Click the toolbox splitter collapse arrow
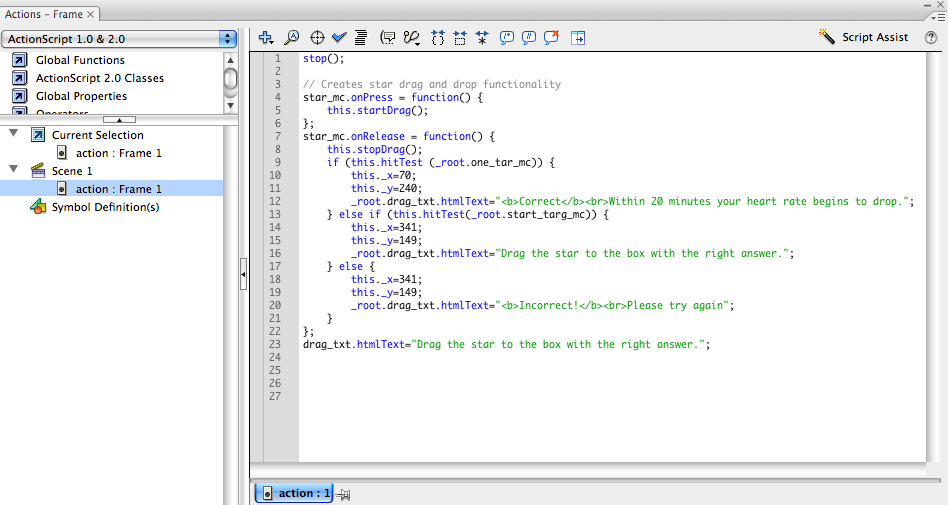The height and width of the screenshot is (505, 948). (x=119, y=120)
